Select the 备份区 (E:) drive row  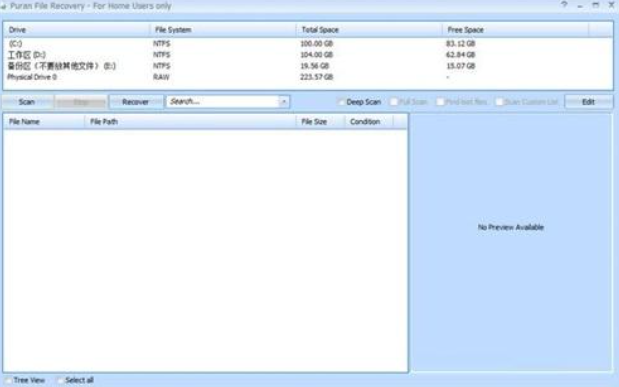[308, 66]
